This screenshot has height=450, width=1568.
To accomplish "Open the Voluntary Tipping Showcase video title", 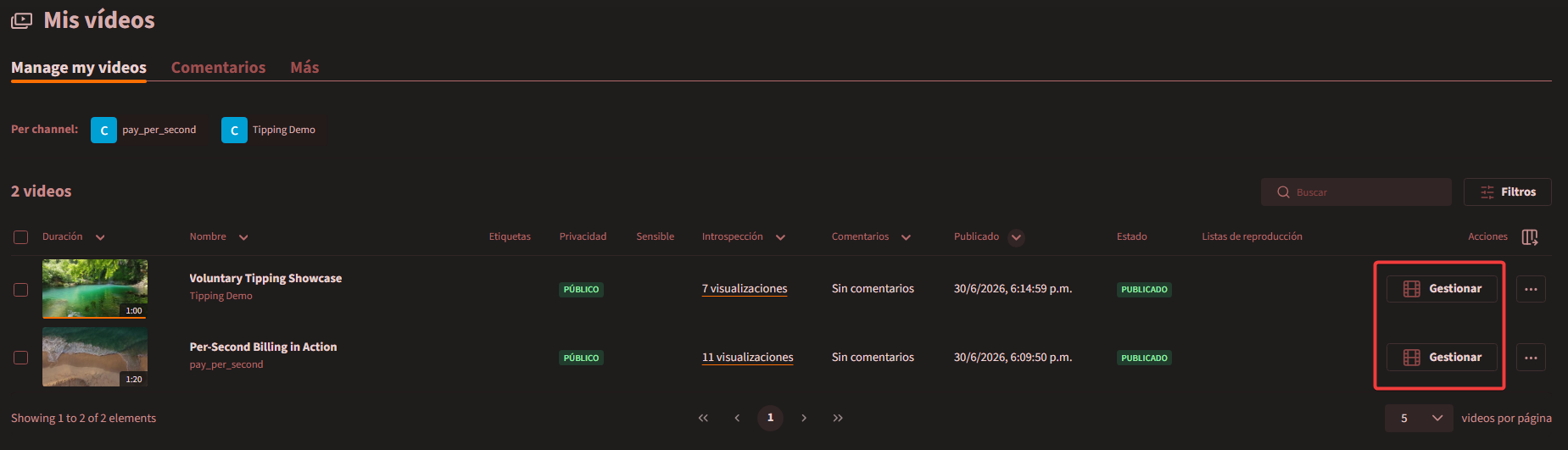I will click(x=265, y=279).
